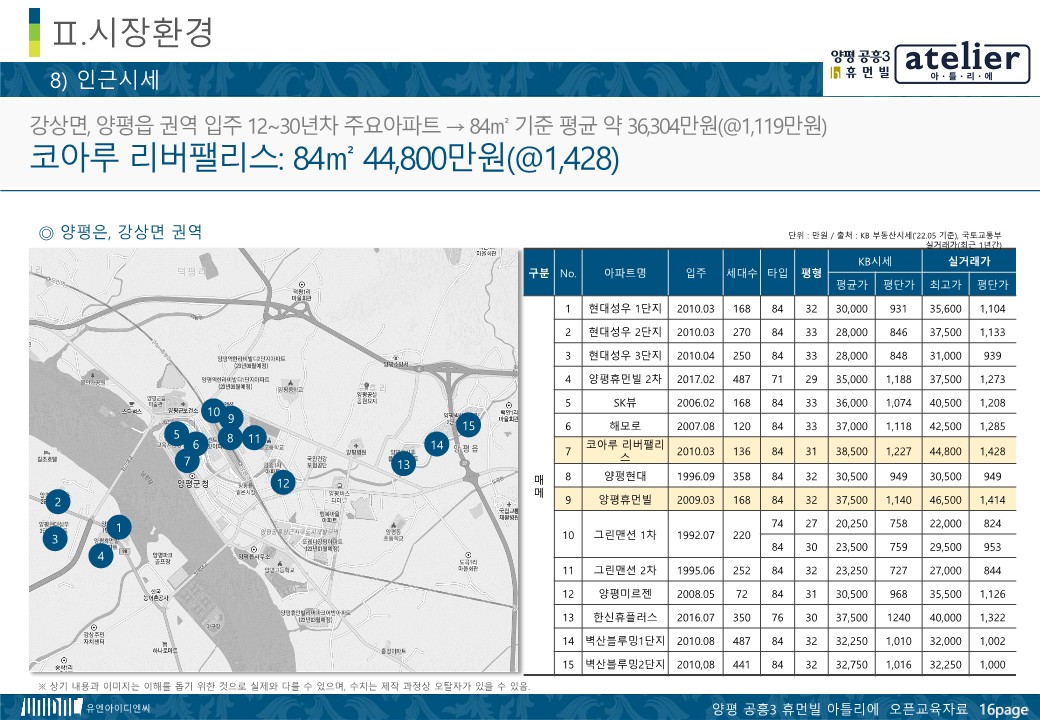Click the 1240 KB price-per-pyeong cell
1040x720 pixels.
point(898,617)
